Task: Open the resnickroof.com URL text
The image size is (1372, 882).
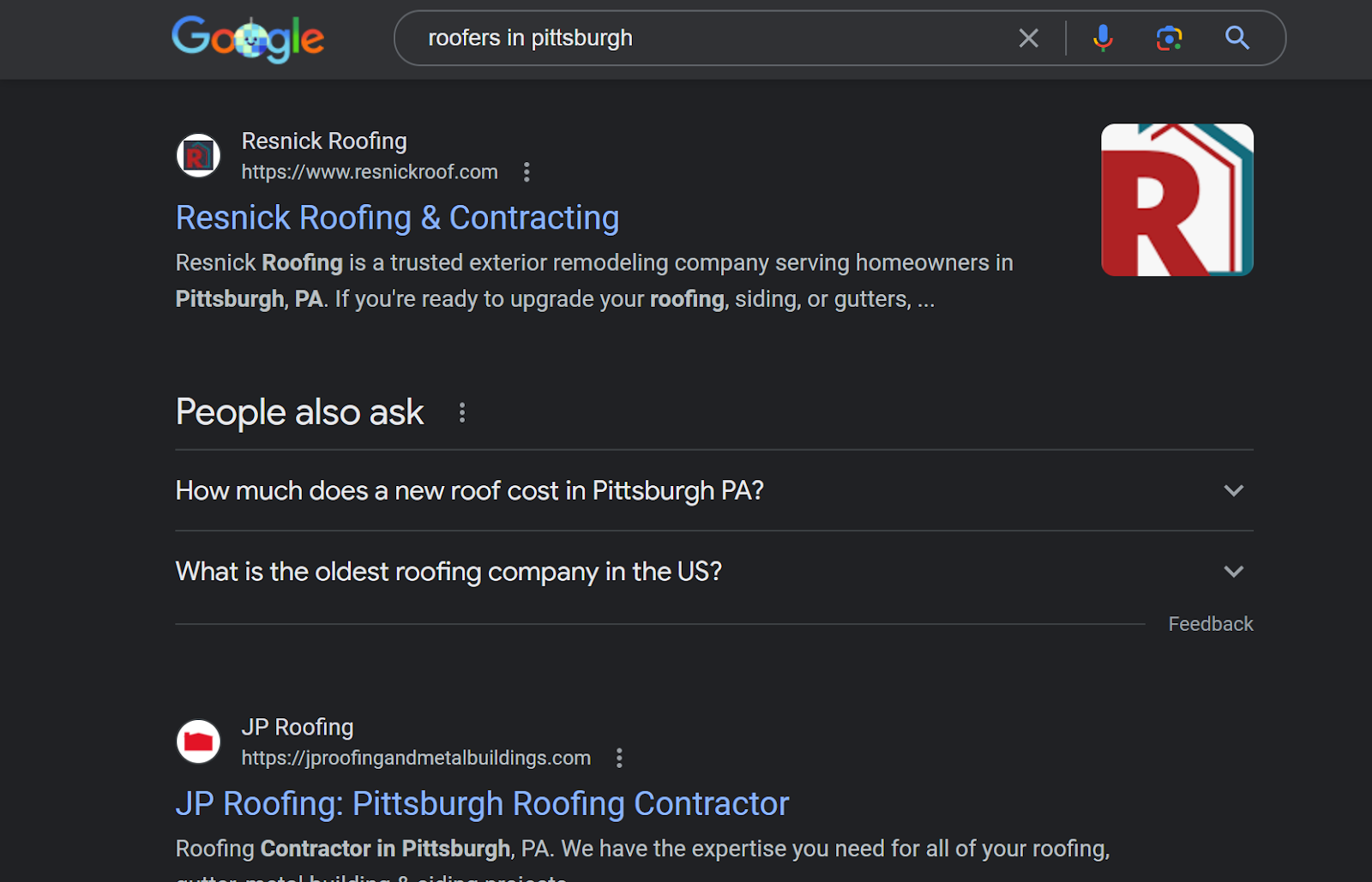Action: [x=370, y=172]
